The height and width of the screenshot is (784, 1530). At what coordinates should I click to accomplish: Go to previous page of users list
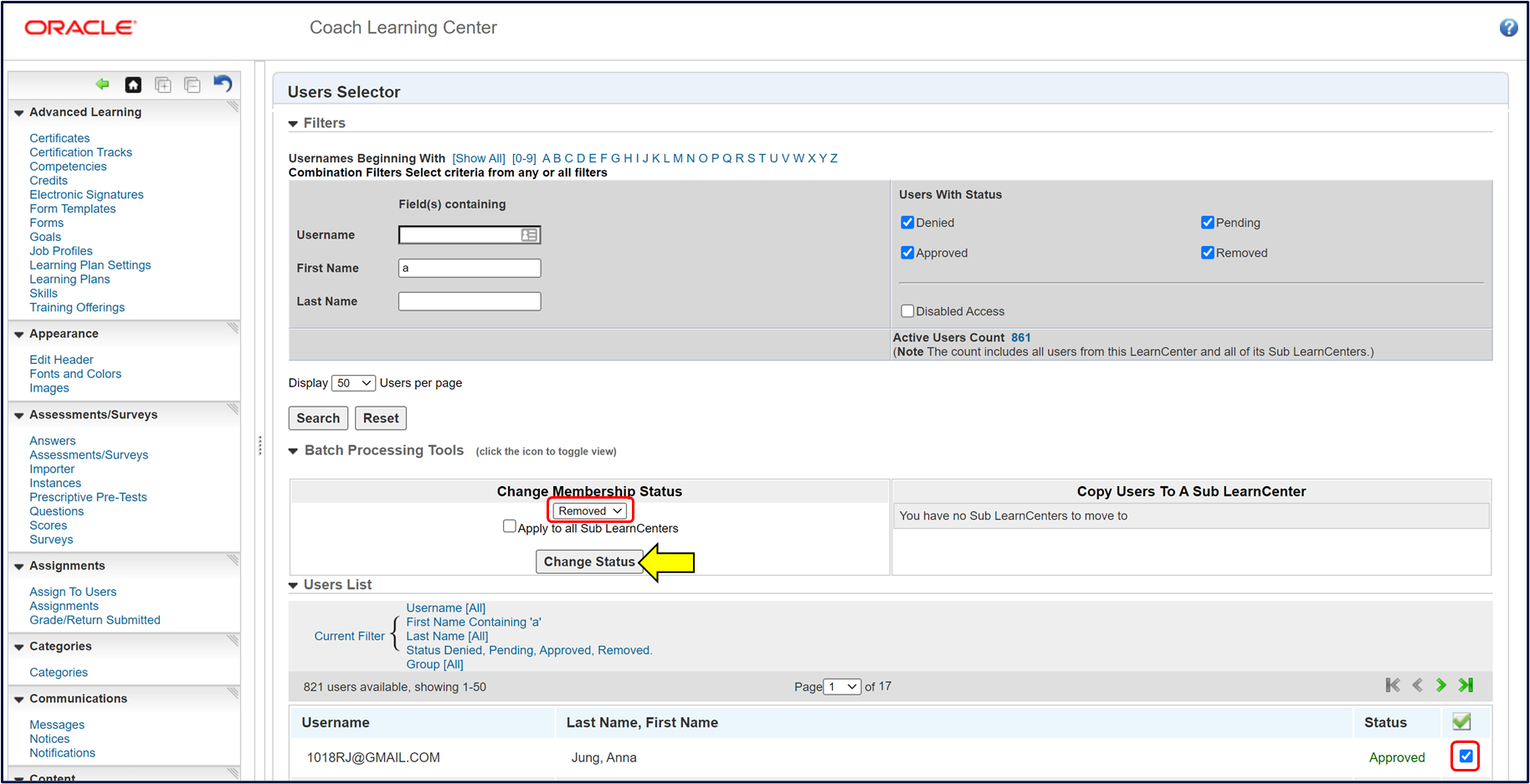[1417, 685]
